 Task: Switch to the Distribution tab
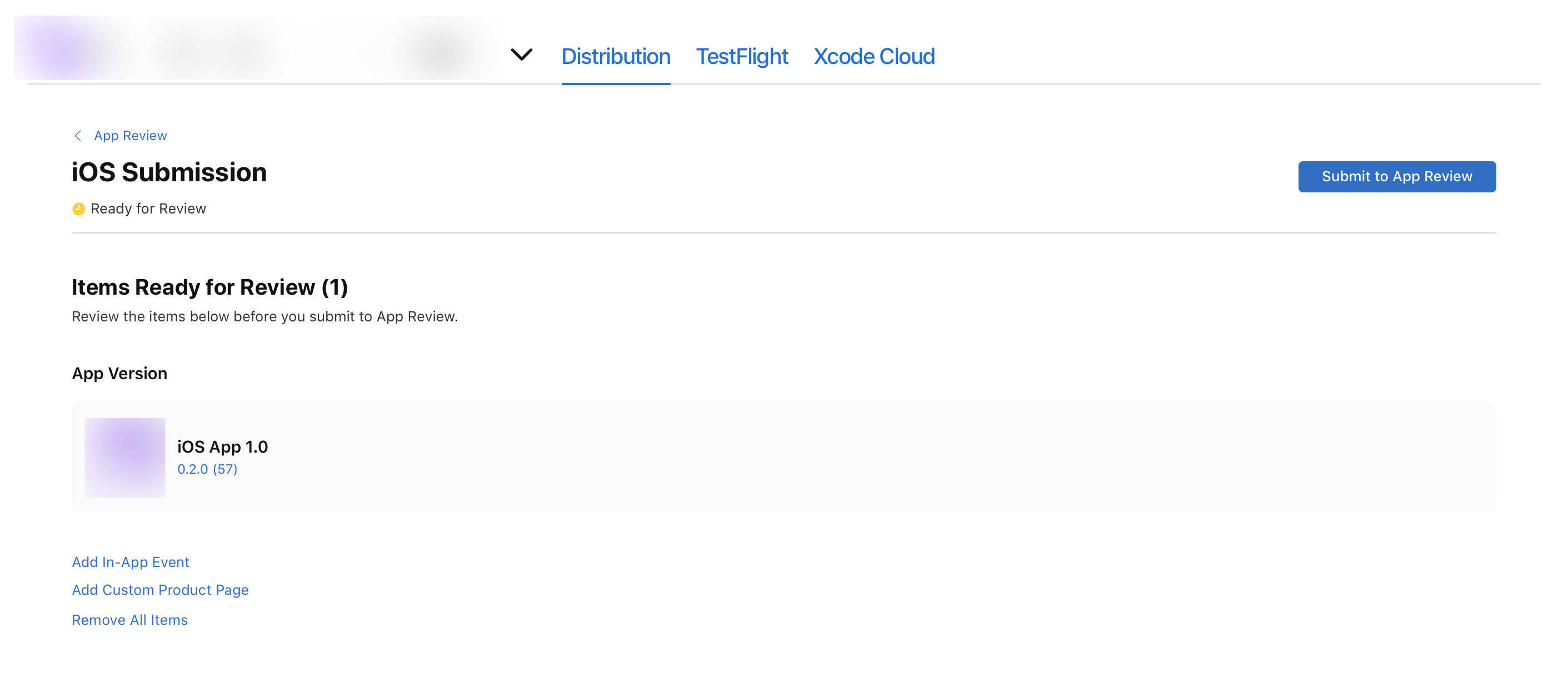(x=616, y=57)
